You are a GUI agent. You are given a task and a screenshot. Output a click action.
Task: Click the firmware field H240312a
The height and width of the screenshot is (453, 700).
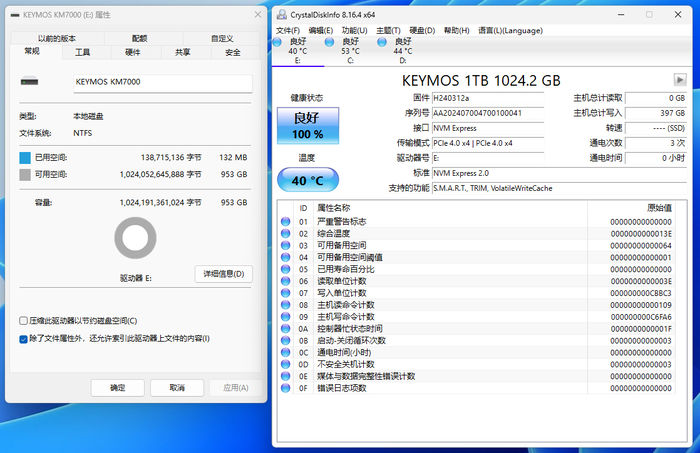click(488, 98)
